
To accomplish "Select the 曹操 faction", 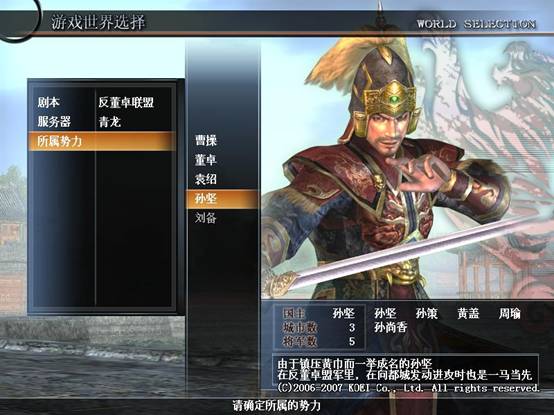I will pyautogui.click(x=206, y=141).
